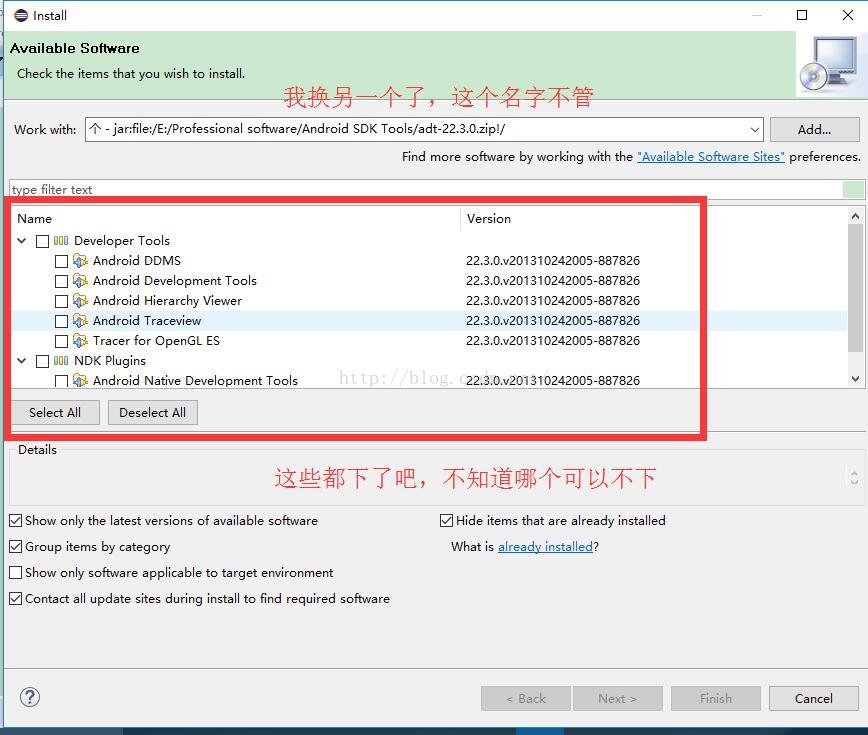Image resolution: width=868 pixels, height=735 pixels.
Task: Open the already installed link
Action: point(545,547)
